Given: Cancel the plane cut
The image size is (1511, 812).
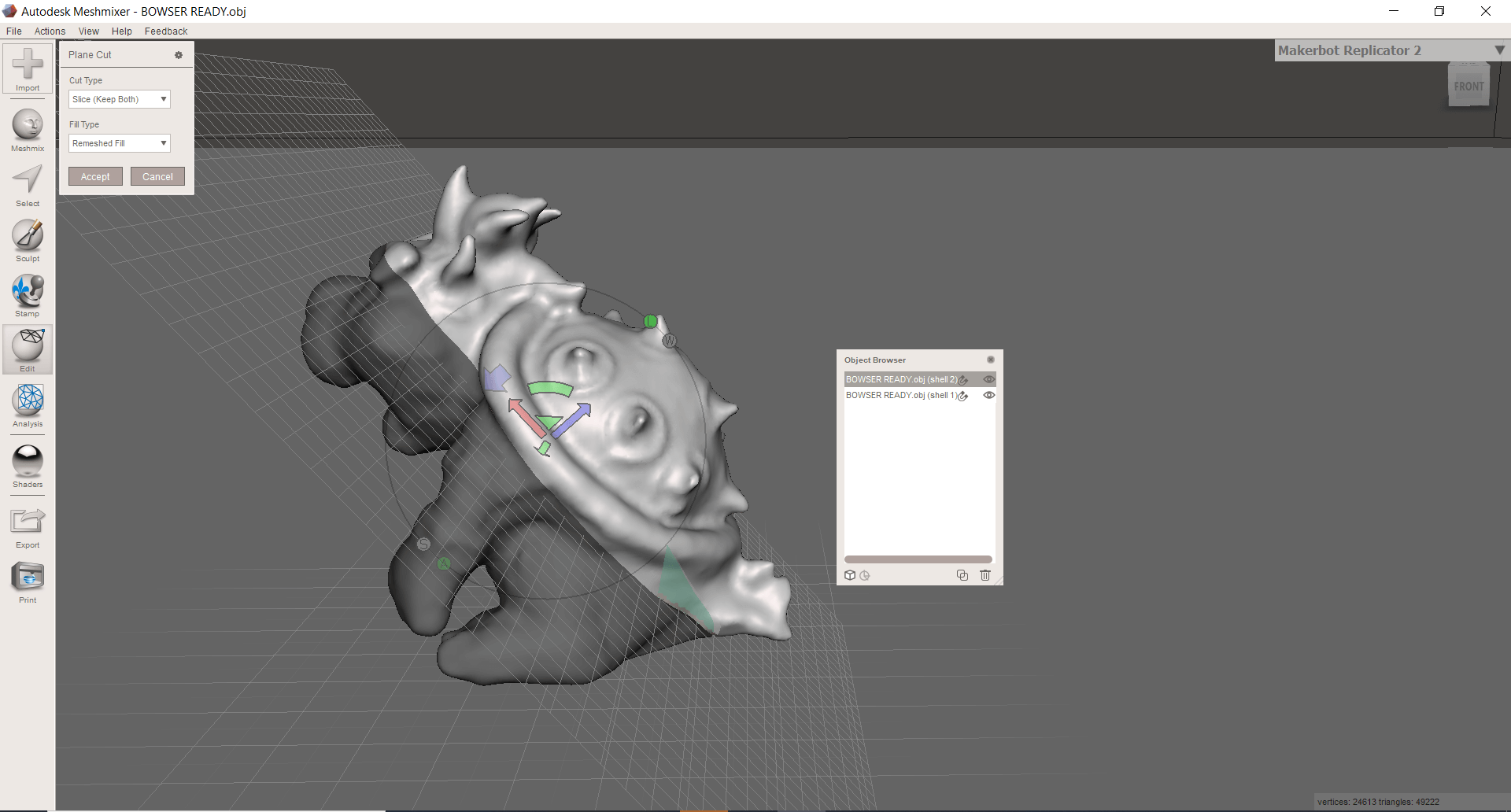Looking at the screenshot, I should 157,176.
